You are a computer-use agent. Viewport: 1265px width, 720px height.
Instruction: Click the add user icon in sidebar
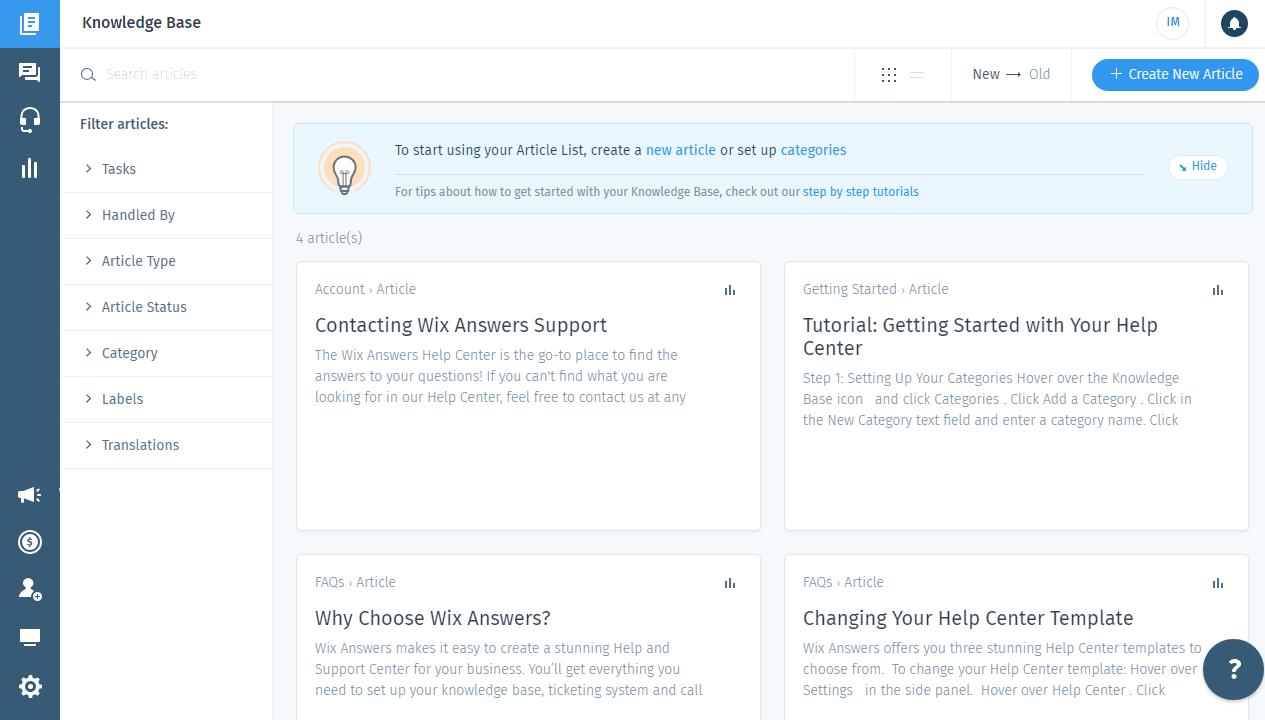pyautogui.click(x=29, y=589)
